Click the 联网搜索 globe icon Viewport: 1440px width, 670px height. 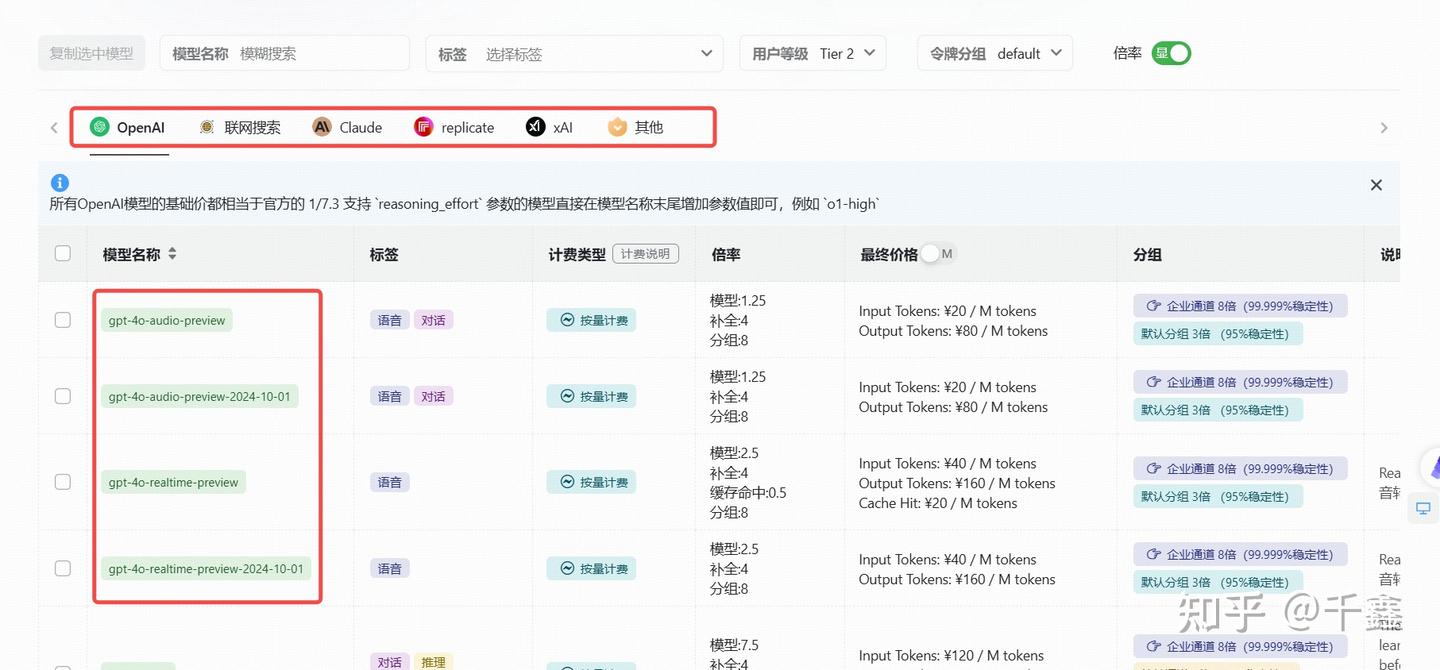pos(207,127)
